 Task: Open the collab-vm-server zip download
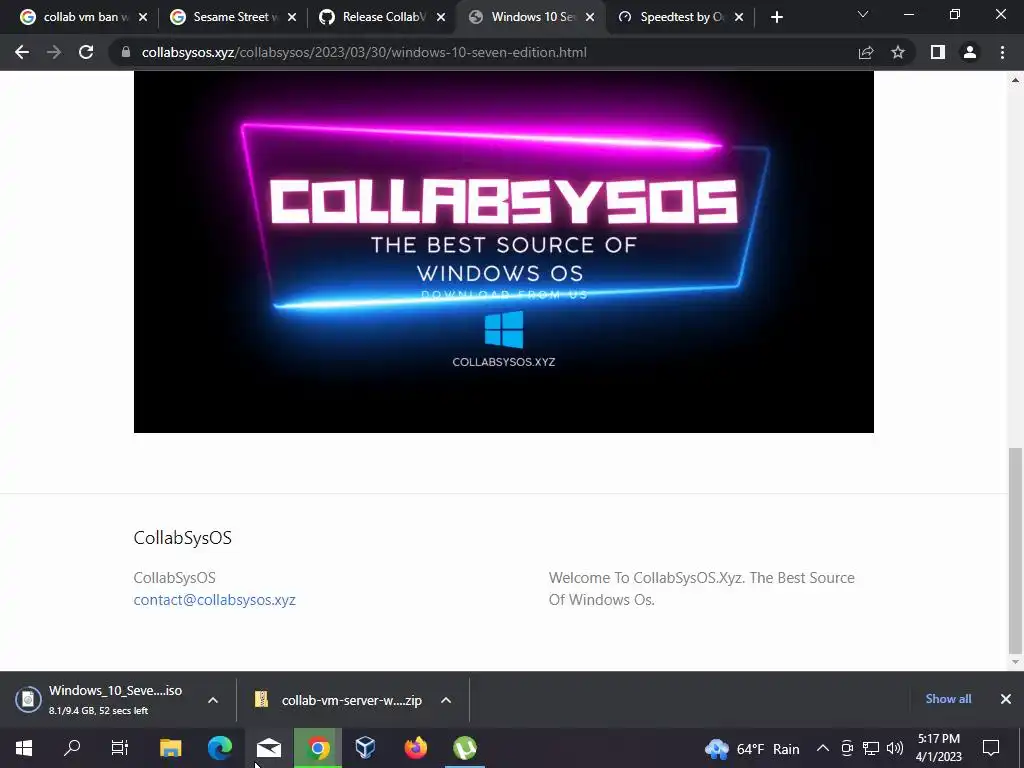tap(338, 700)
